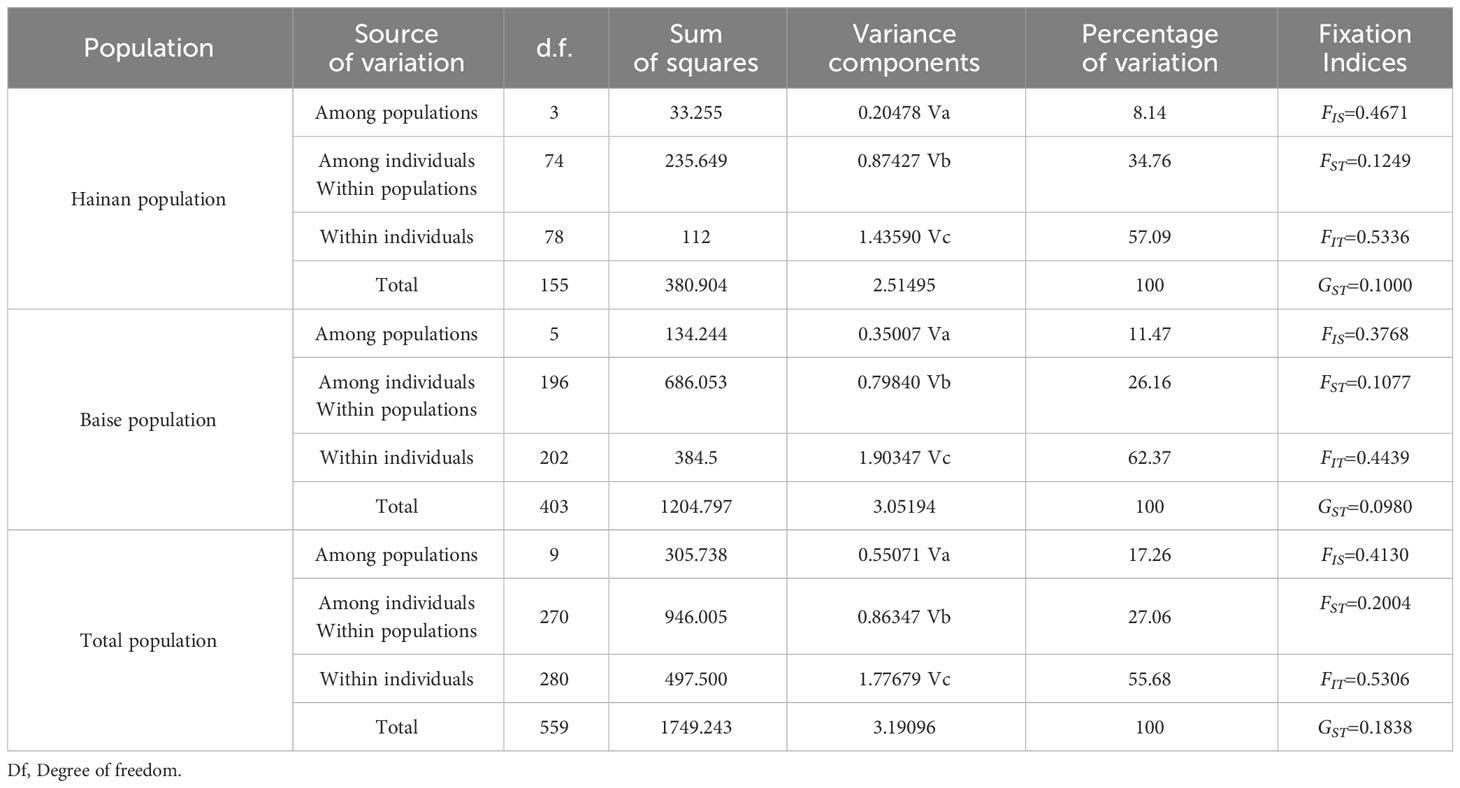Click the total sum 380.904

point(696,285)
